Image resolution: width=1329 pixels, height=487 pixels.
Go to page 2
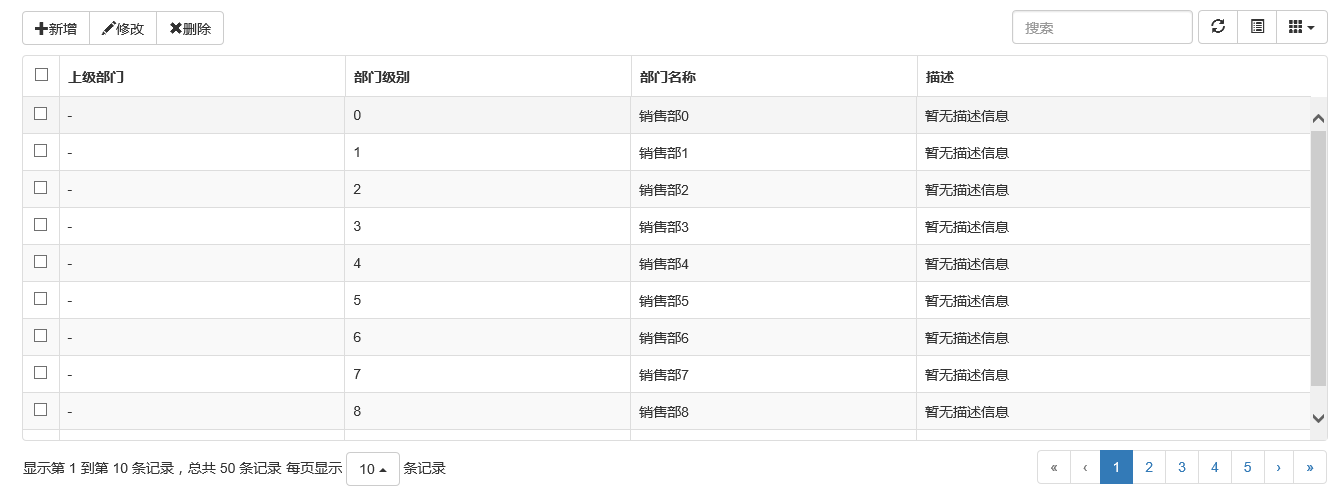pos(1149,467)
